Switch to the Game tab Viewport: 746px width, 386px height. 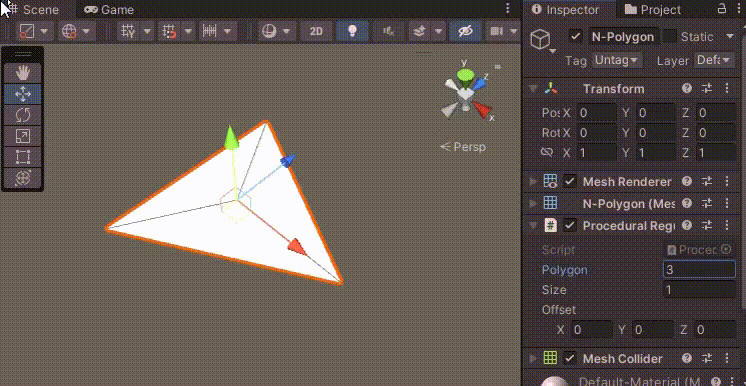[109, 10]
